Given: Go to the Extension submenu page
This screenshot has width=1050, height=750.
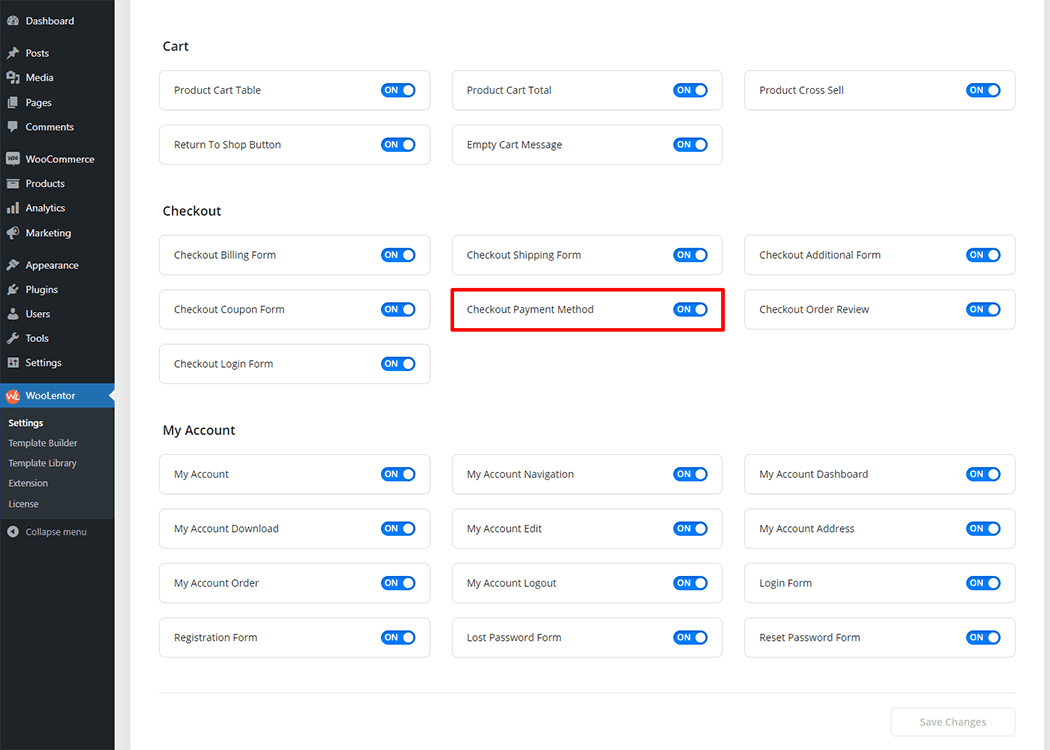Looking at the screenshot, I should tap(28, 483).
